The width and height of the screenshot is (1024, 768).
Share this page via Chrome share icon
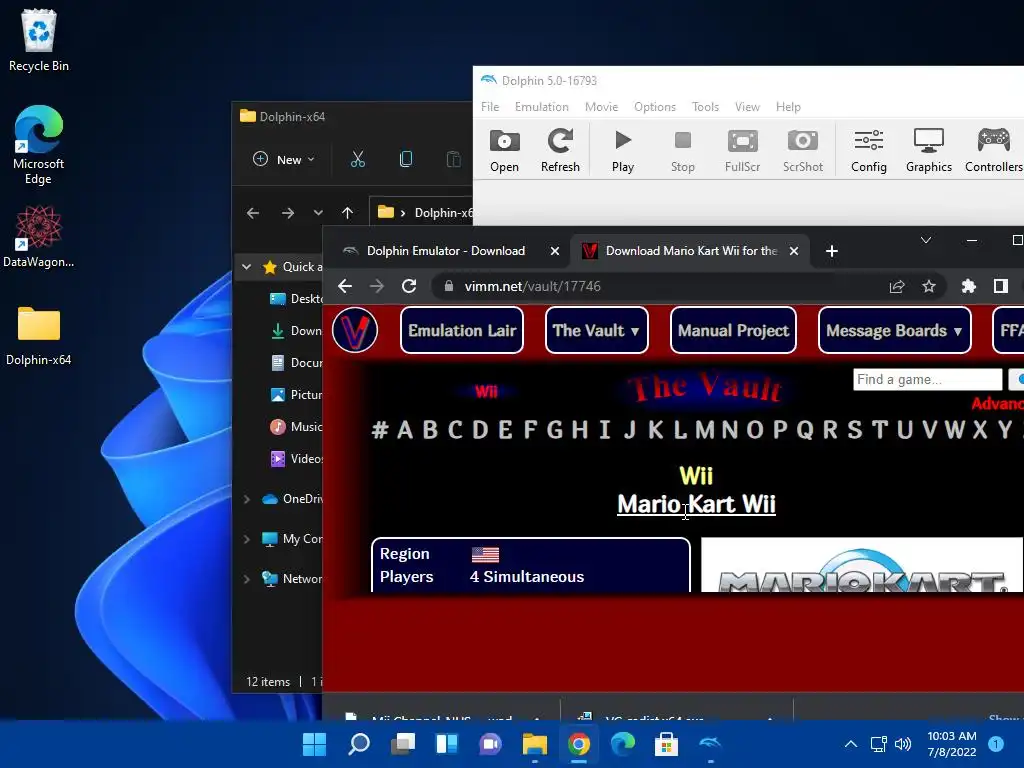click(x=897, y=286)
